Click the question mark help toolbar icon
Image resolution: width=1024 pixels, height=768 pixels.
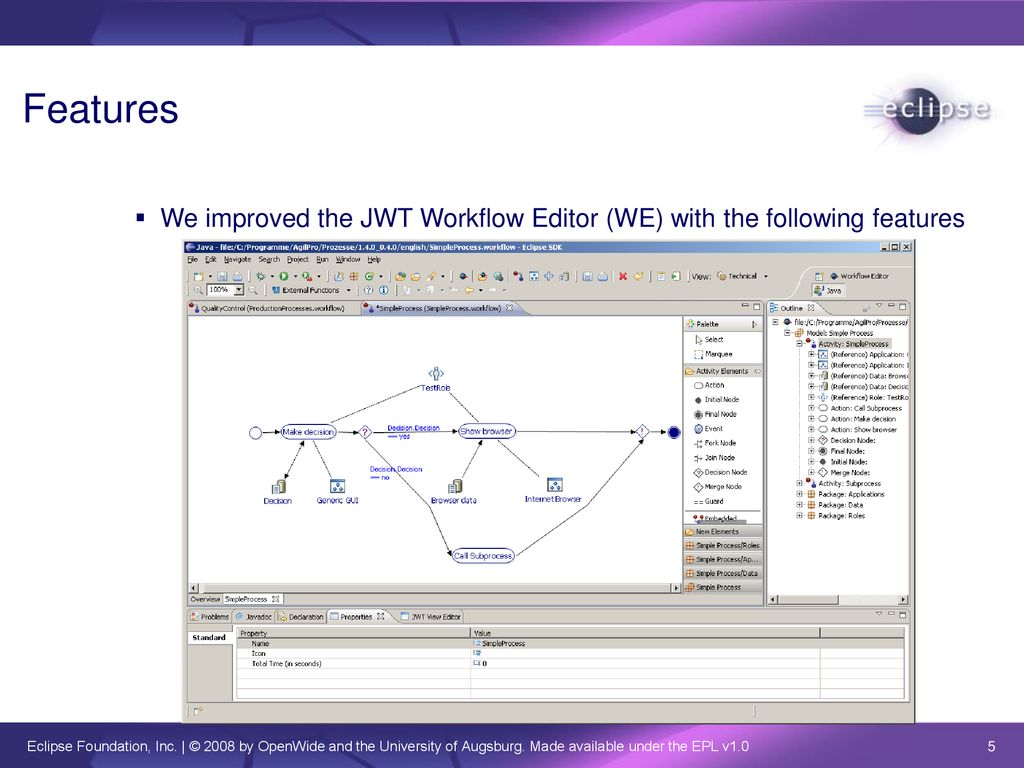[x=368, y=290]
